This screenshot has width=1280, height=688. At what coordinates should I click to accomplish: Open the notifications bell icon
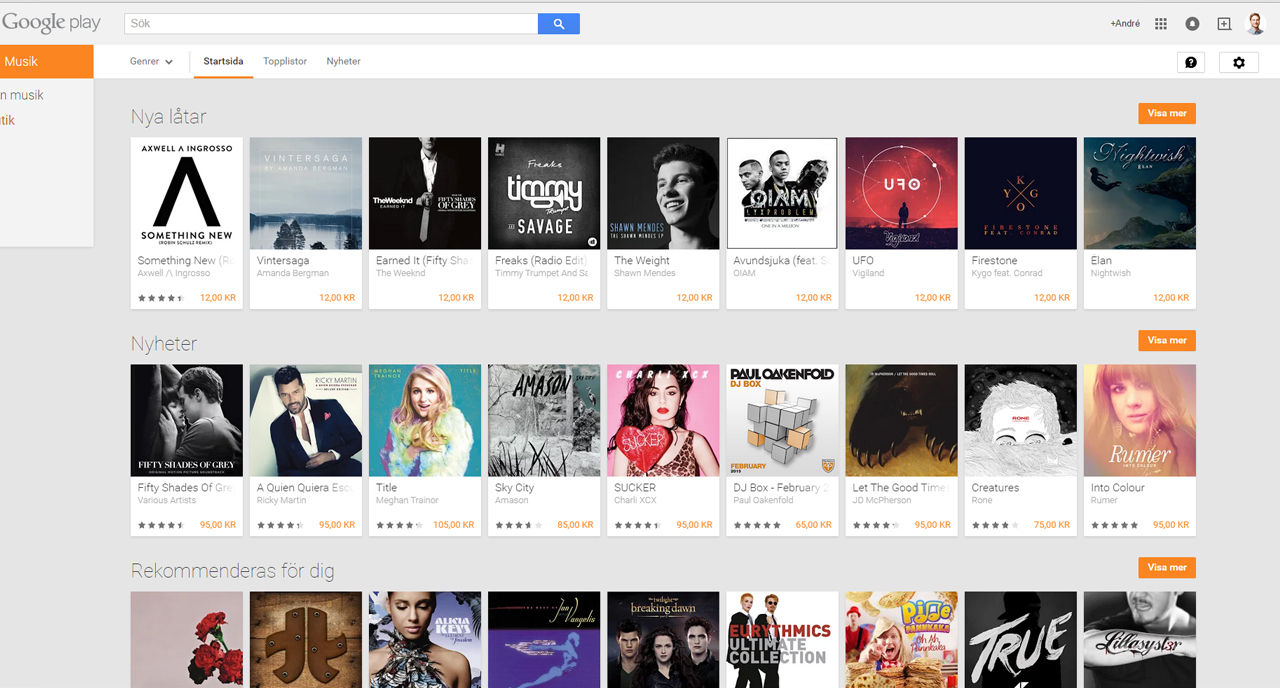click(x=1192, y=24)
